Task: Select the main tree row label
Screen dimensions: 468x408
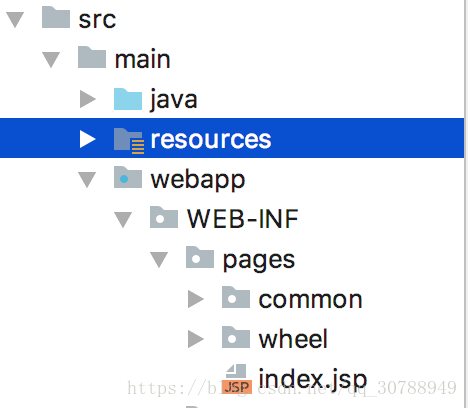Action: point(143,59)
